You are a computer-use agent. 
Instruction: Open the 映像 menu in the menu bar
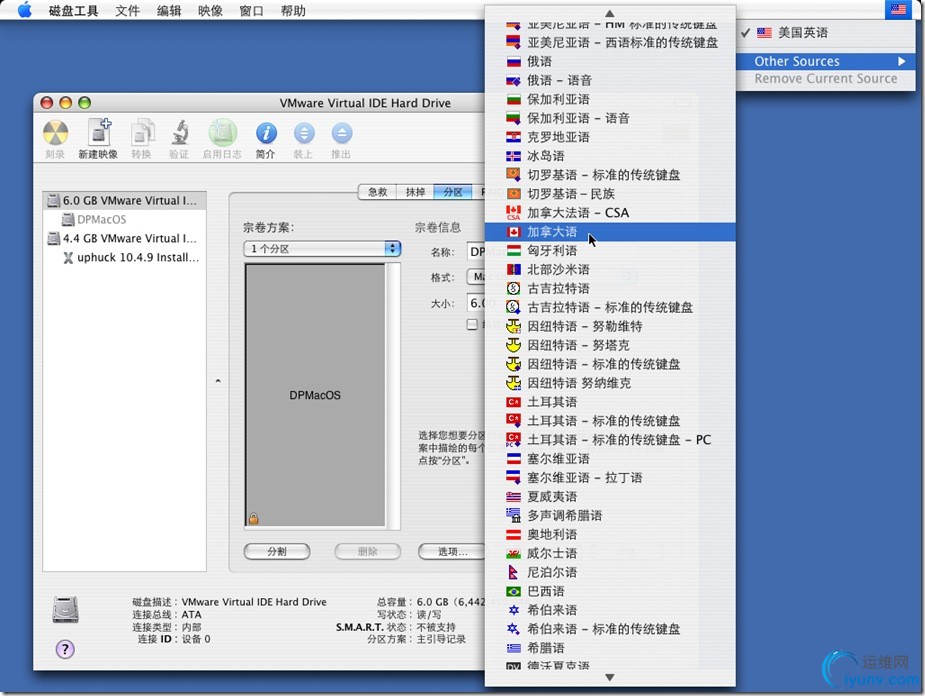click(x=210, y=11)
